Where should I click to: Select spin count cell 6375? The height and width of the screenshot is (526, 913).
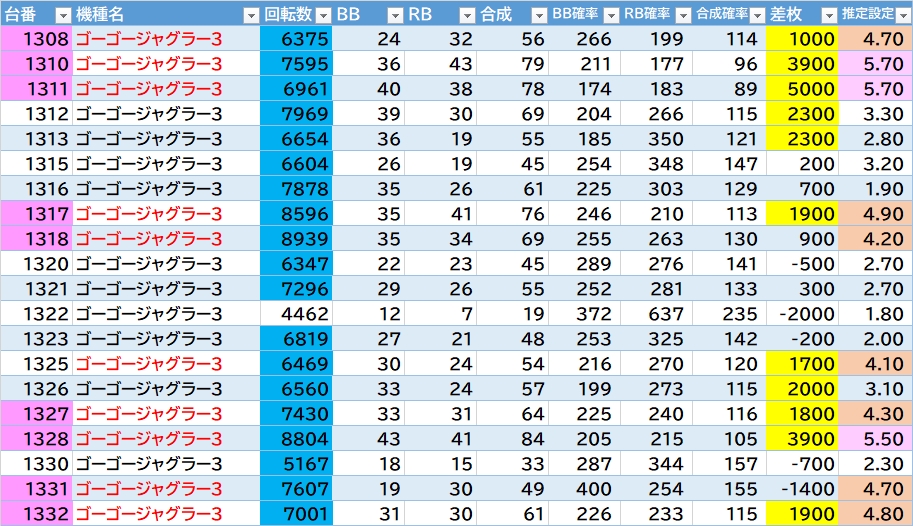pos(296,38)
